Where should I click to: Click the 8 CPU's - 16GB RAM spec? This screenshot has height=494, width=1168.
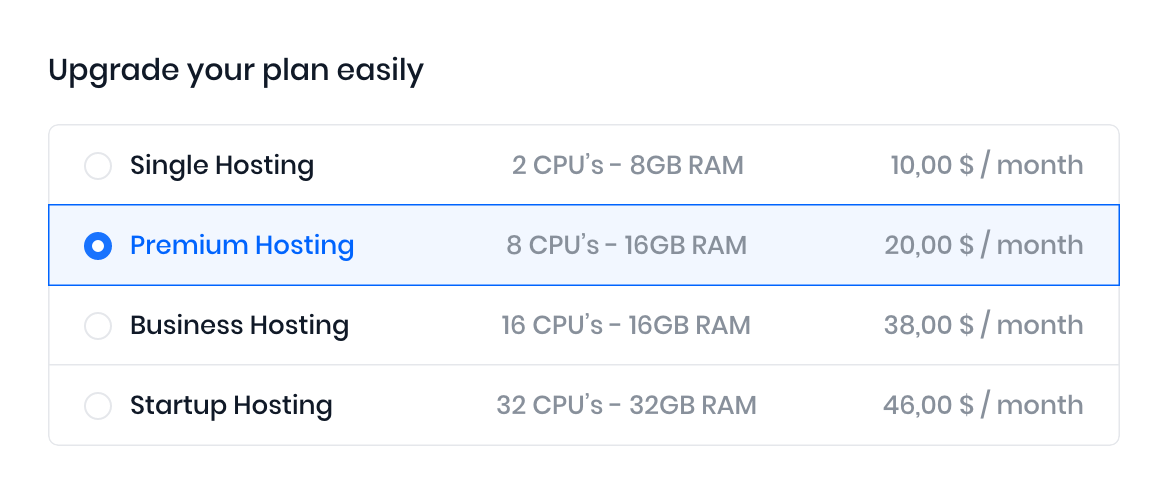[x=627, y=245]
